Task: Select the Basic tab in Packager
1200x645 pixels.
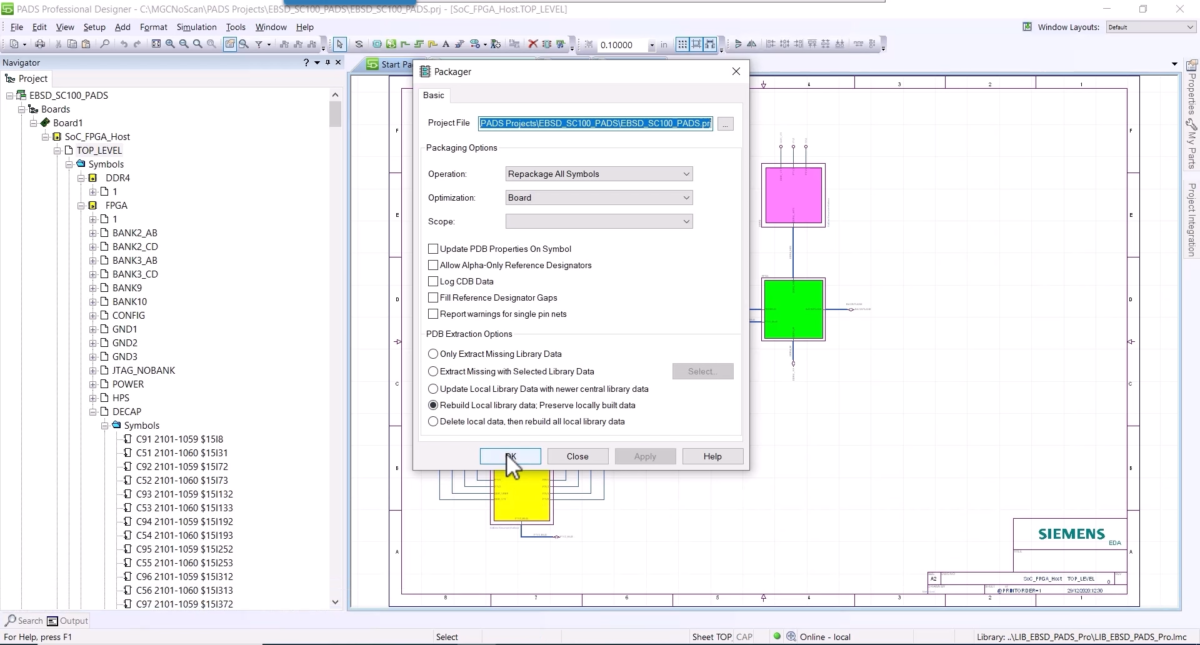Action: point(434,95)
